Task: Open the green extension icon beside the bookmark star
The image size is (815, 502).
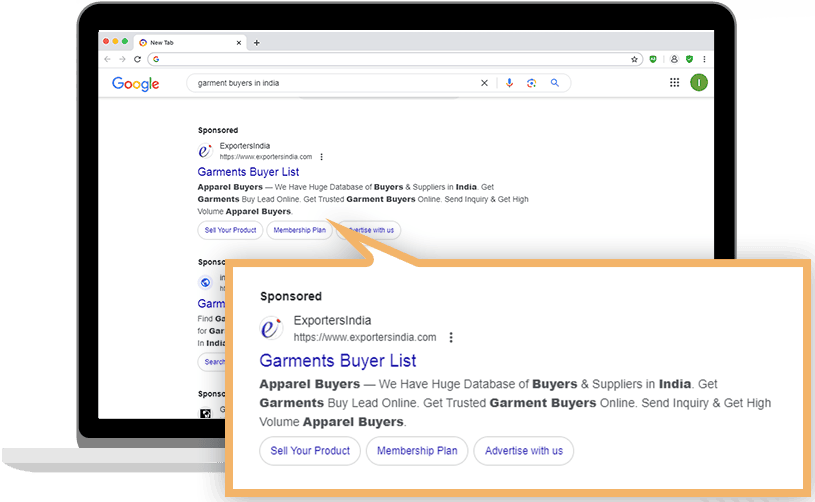Action: pyautogui.click(x=653, y=59)
